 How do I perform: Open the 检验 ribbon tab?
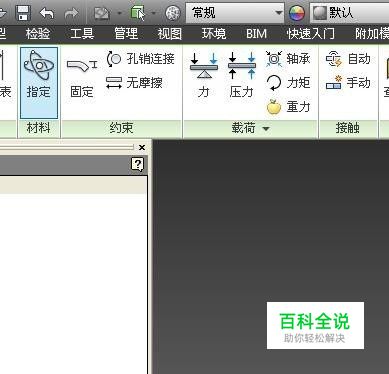(38, 34)
